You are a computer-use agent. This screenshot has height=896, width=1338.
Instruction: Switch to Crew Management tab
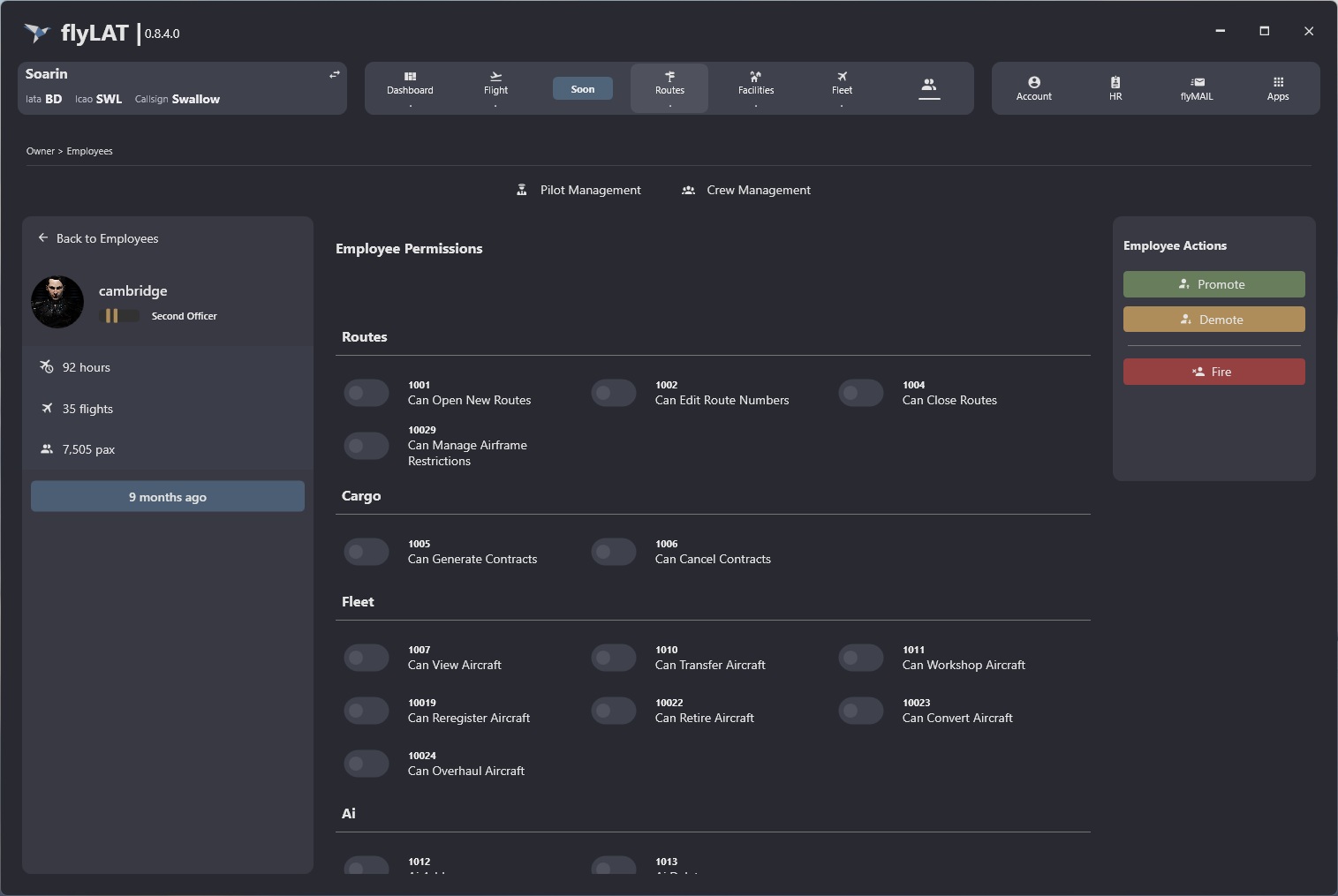tap(746, 190)
